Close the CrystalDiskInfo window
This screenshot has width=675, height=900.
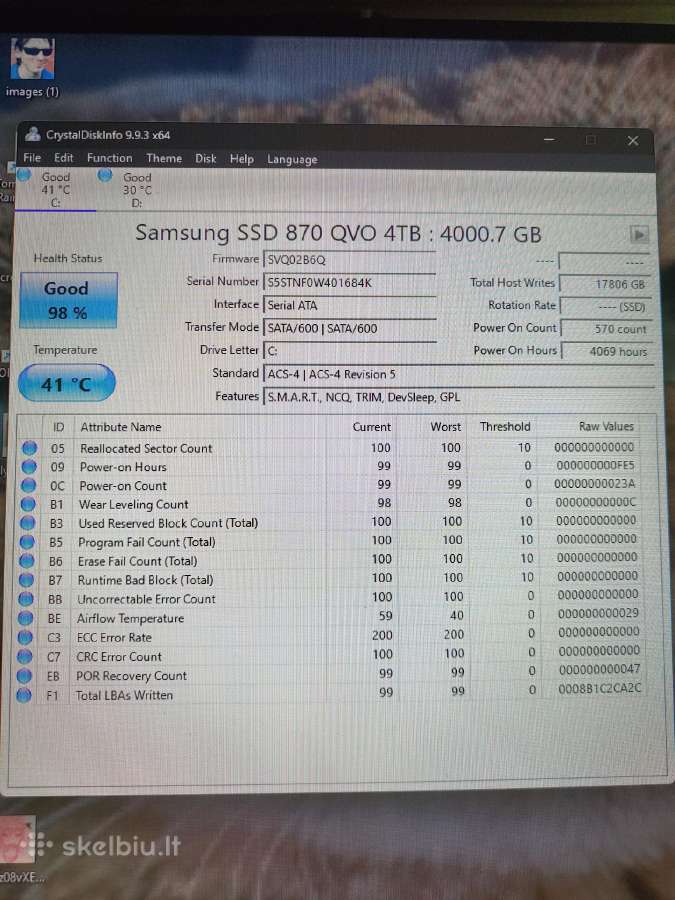pyautogui.click(x=633, y=141)
